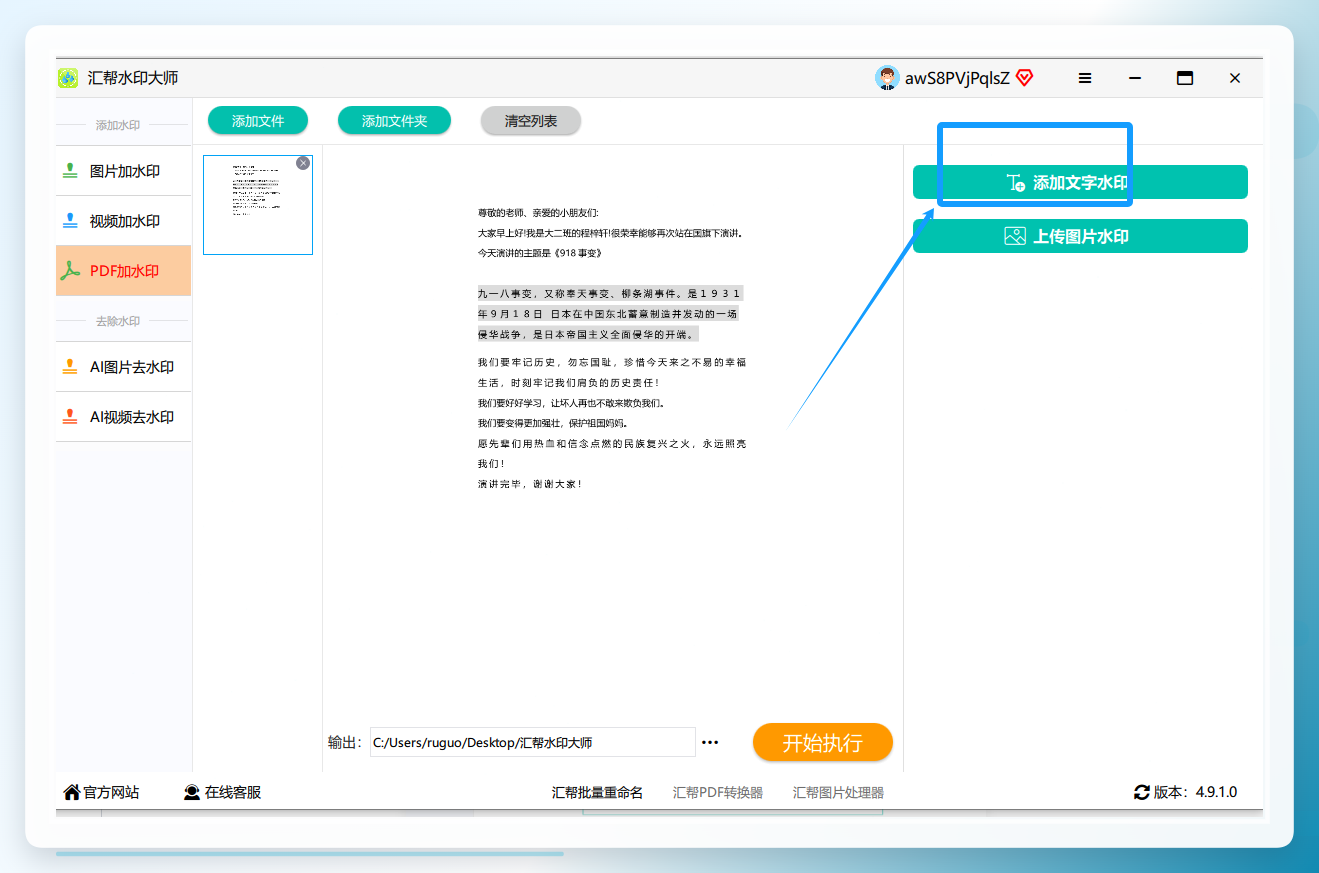Image resolution: width=1319 pixels, height=873 pixels.
Task: Click the 添加文件夹 button
Action: pyautogui.click(x=394, y=121)
